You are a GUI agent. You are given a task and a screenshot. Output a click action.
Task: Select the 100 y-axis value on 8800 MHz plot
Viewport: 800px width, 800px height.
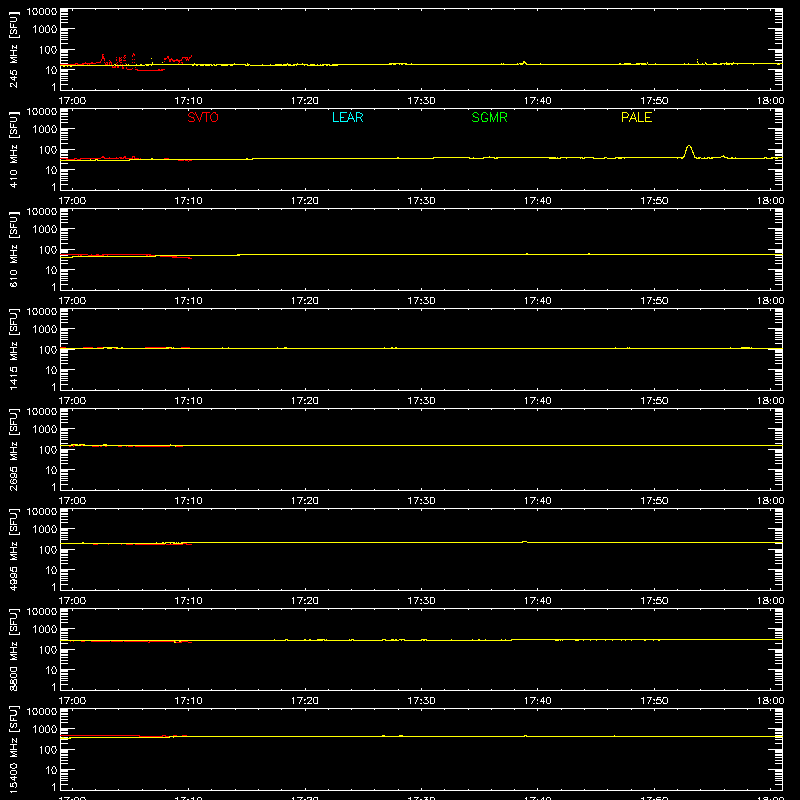(x=48, y=650)
